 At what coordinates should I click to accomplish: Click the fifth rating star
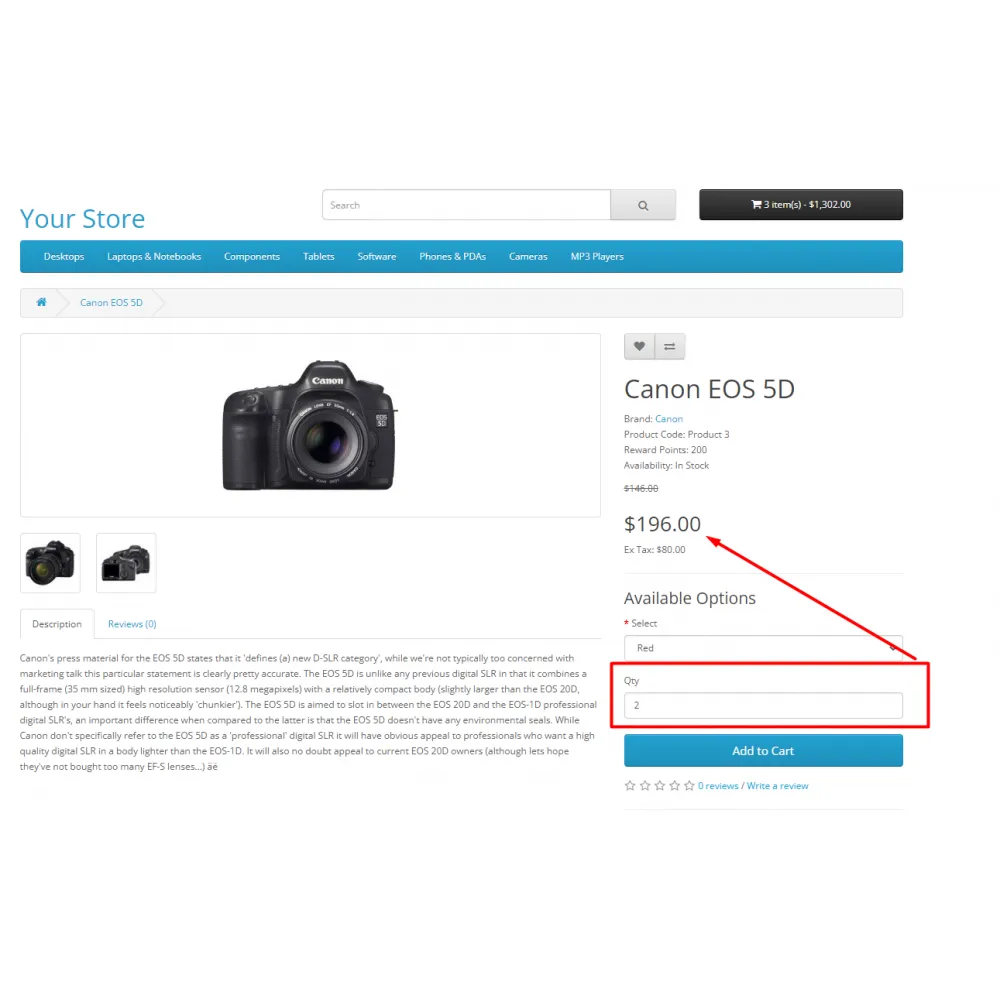(689, 786)
